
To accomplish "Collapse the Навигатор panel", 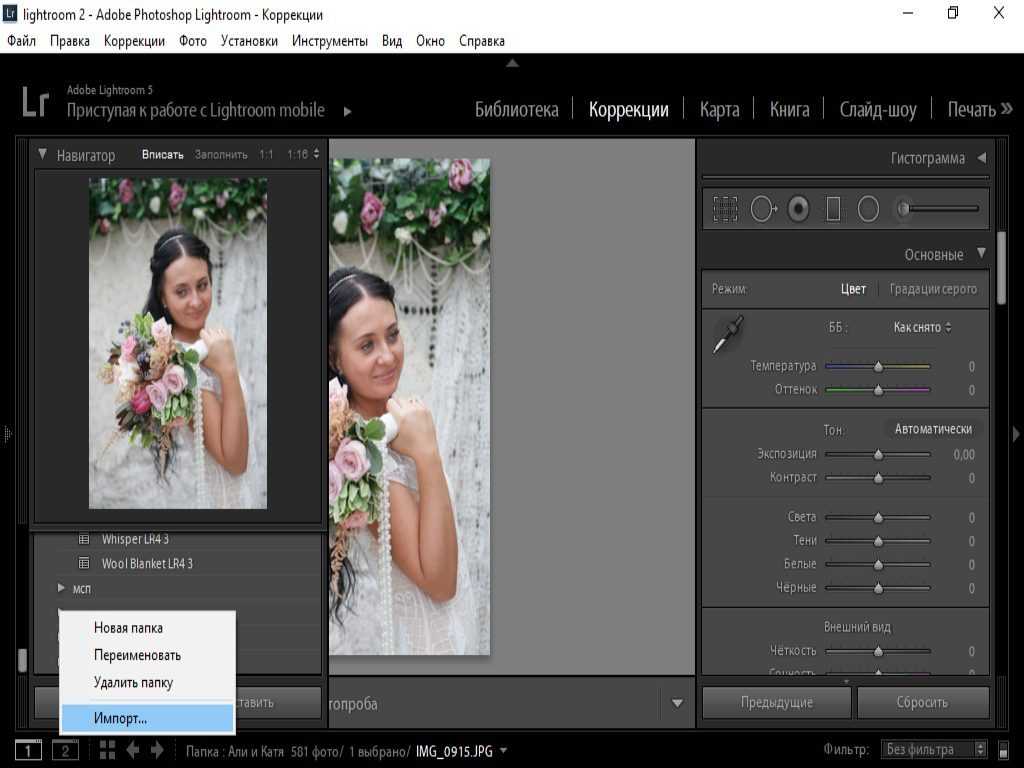I will tap(42, 154).
